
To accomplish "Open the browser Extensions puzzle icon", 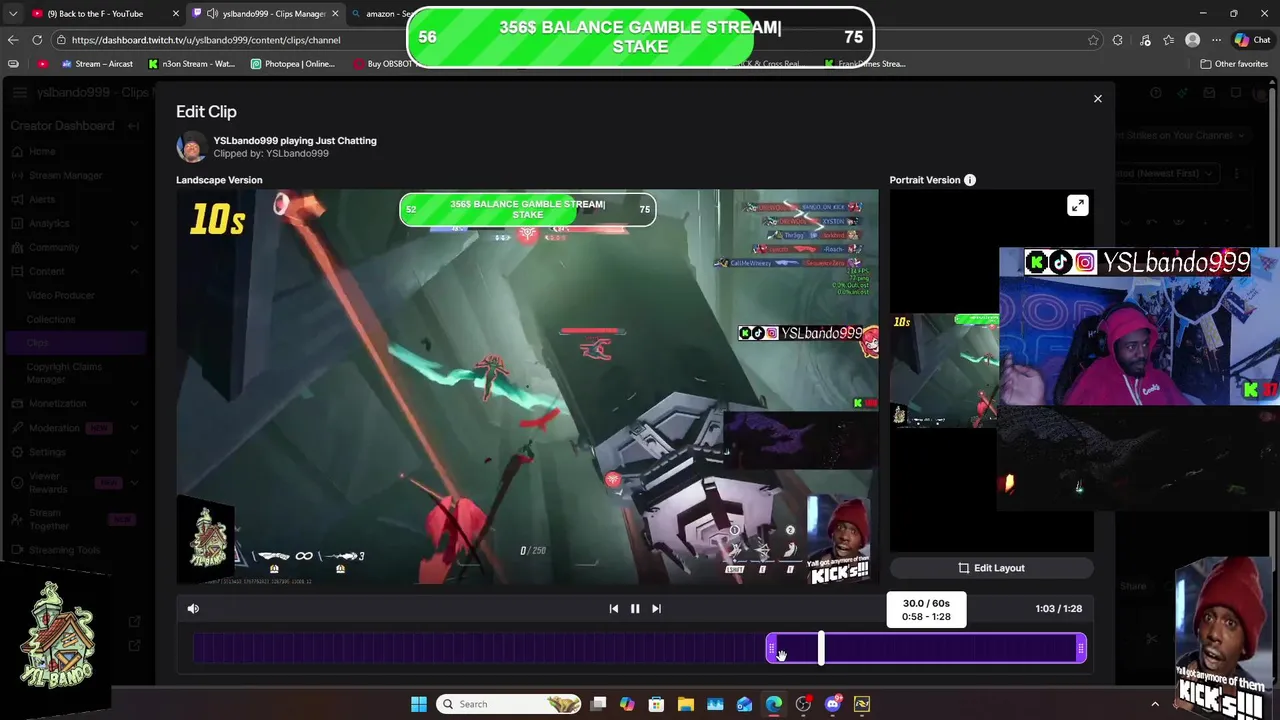I will (x=1117, y=40).
